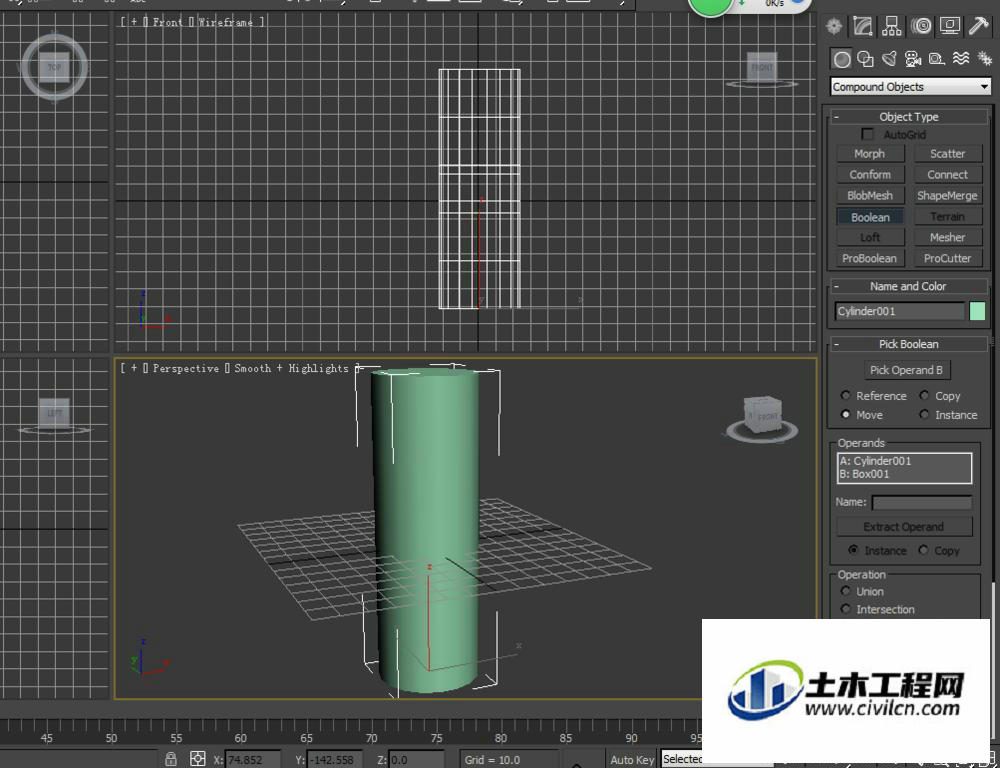Select the Space Warps category icon
Viewport: 1000px width, 768px height.
[961, 59]
